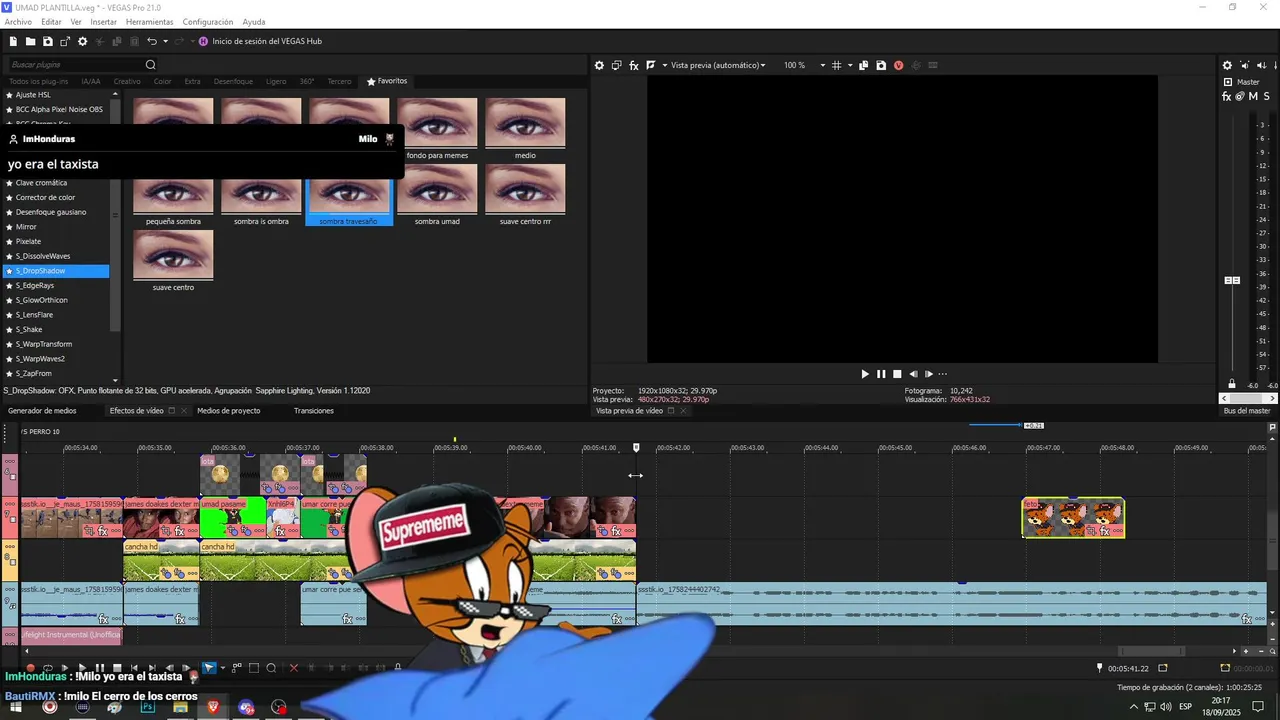The height and width of the screenshot is (720, 1280).
Task: Sign in to VEGAS Hub
Action: [x=260, y=41]
